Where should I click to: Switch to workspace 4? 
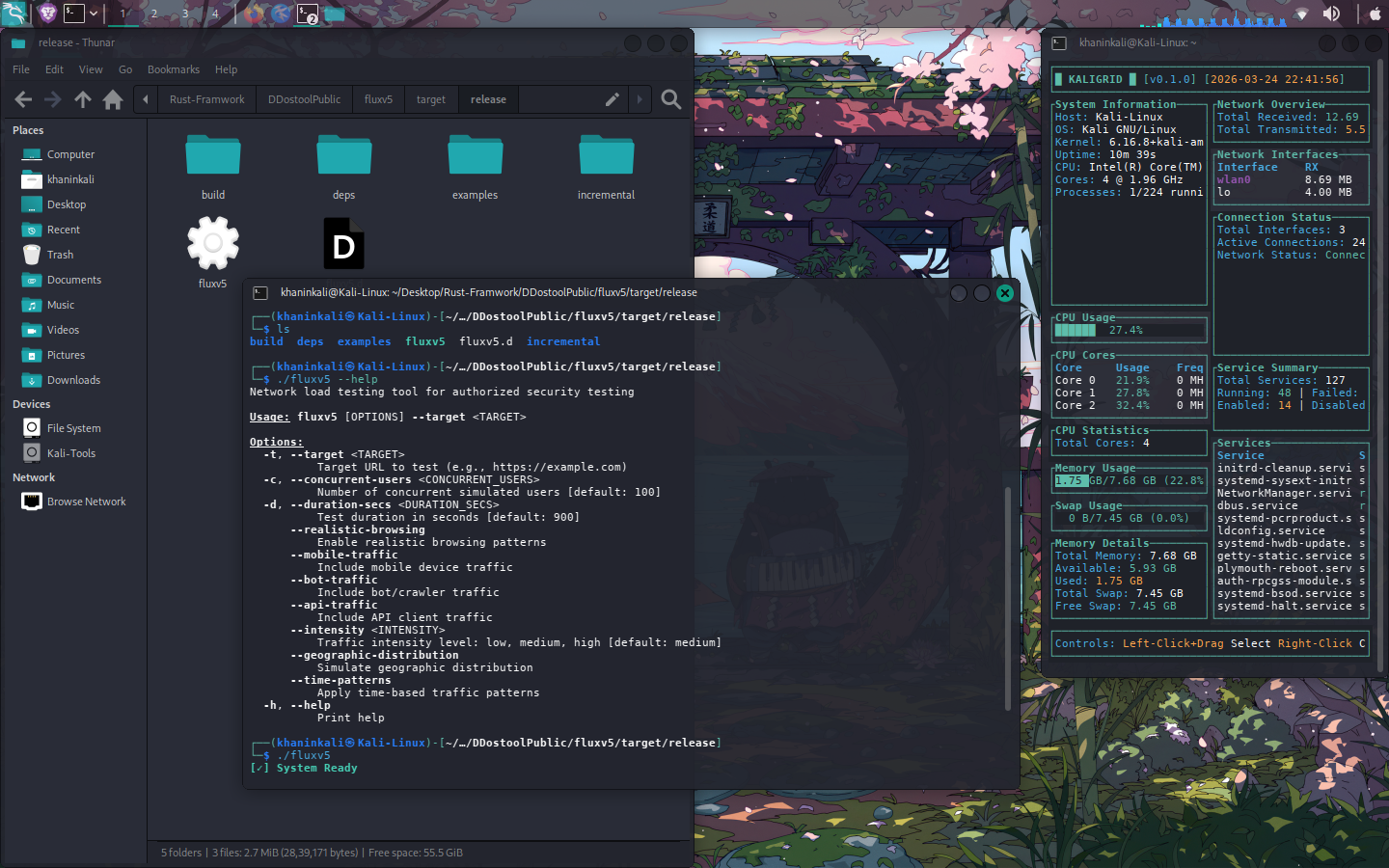coord(215,14)
